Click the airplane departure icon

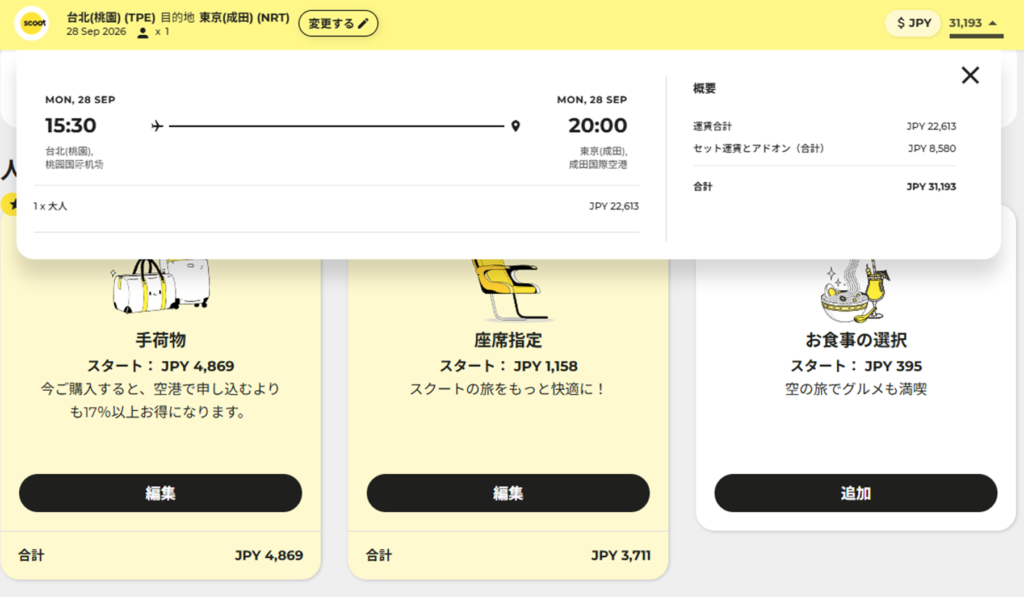157,126
